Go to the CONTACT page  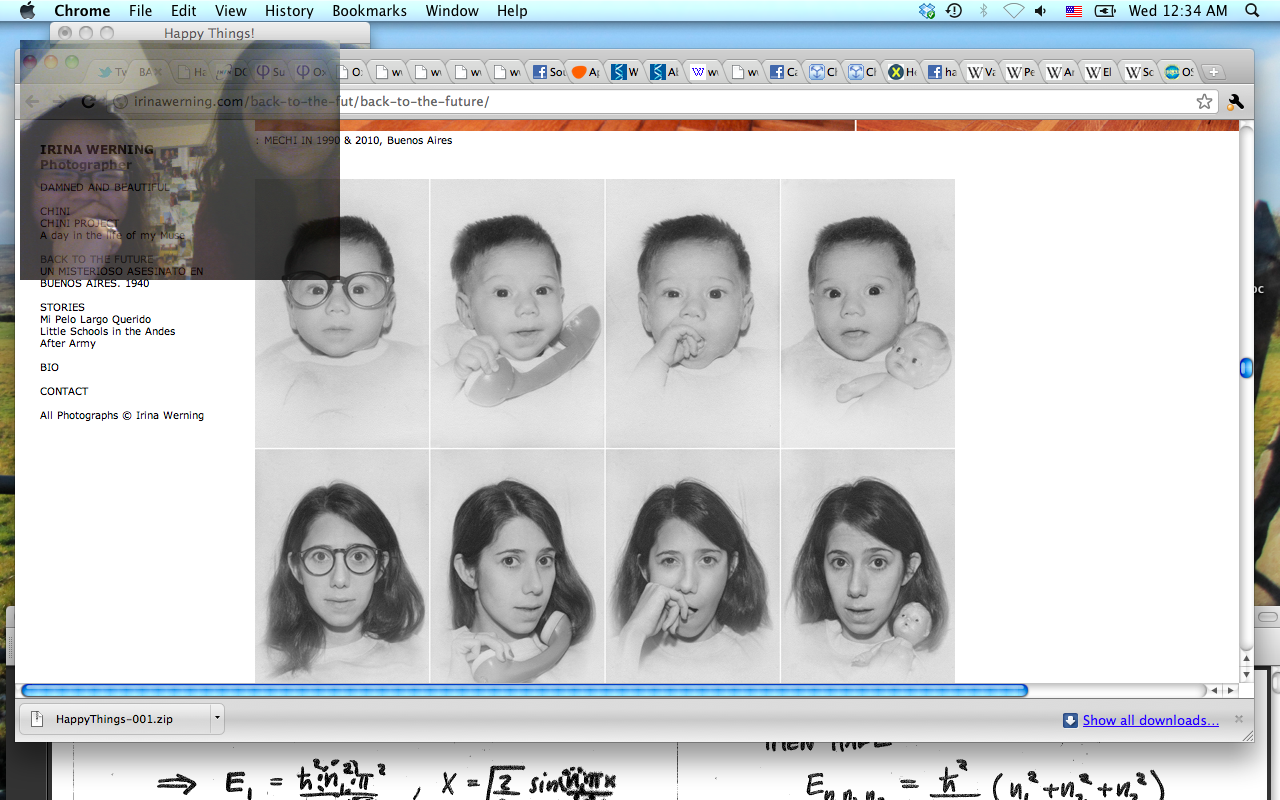coord(64,391)
